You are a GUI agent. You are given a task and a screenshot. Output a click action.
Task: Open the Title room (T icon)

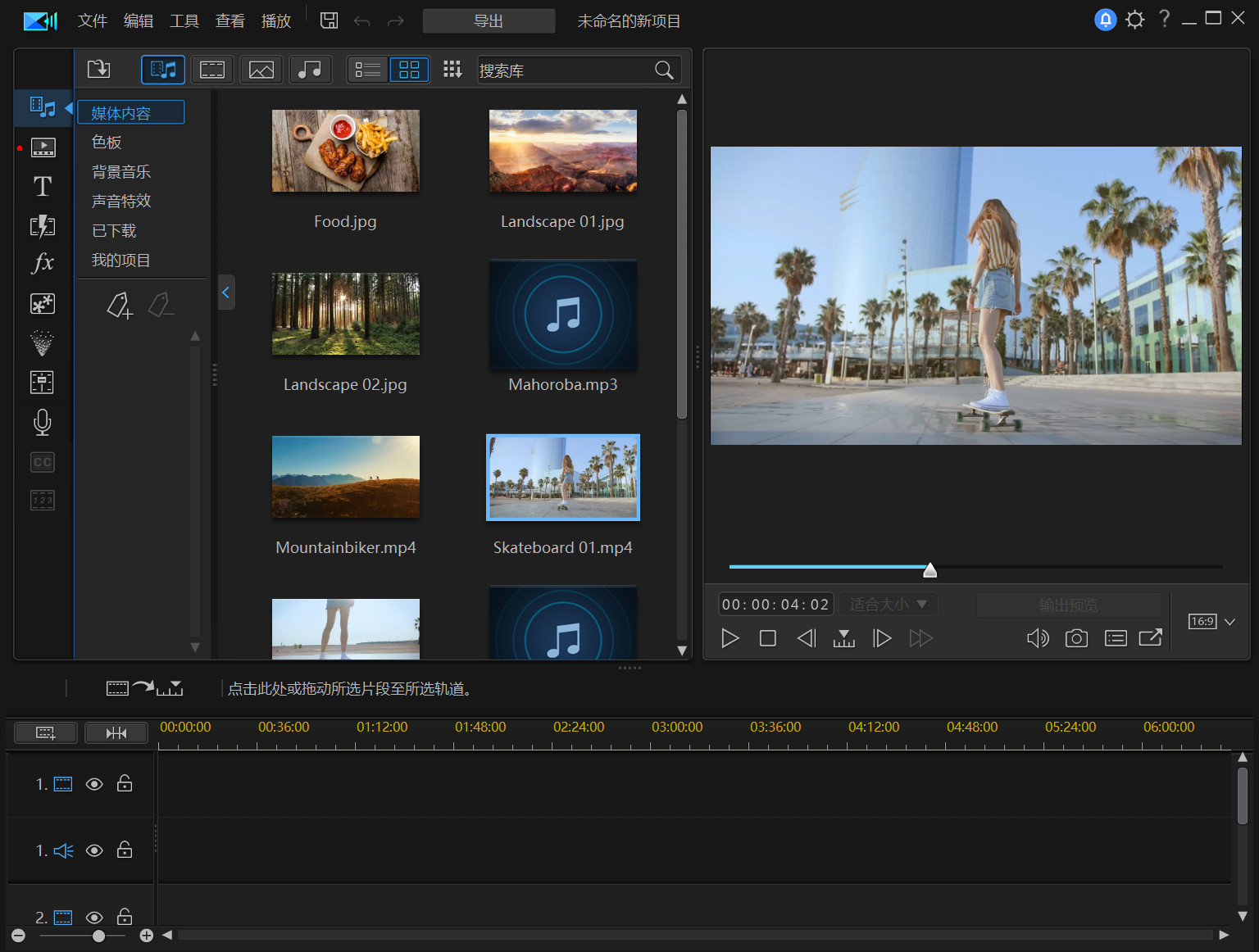[43, 187]
